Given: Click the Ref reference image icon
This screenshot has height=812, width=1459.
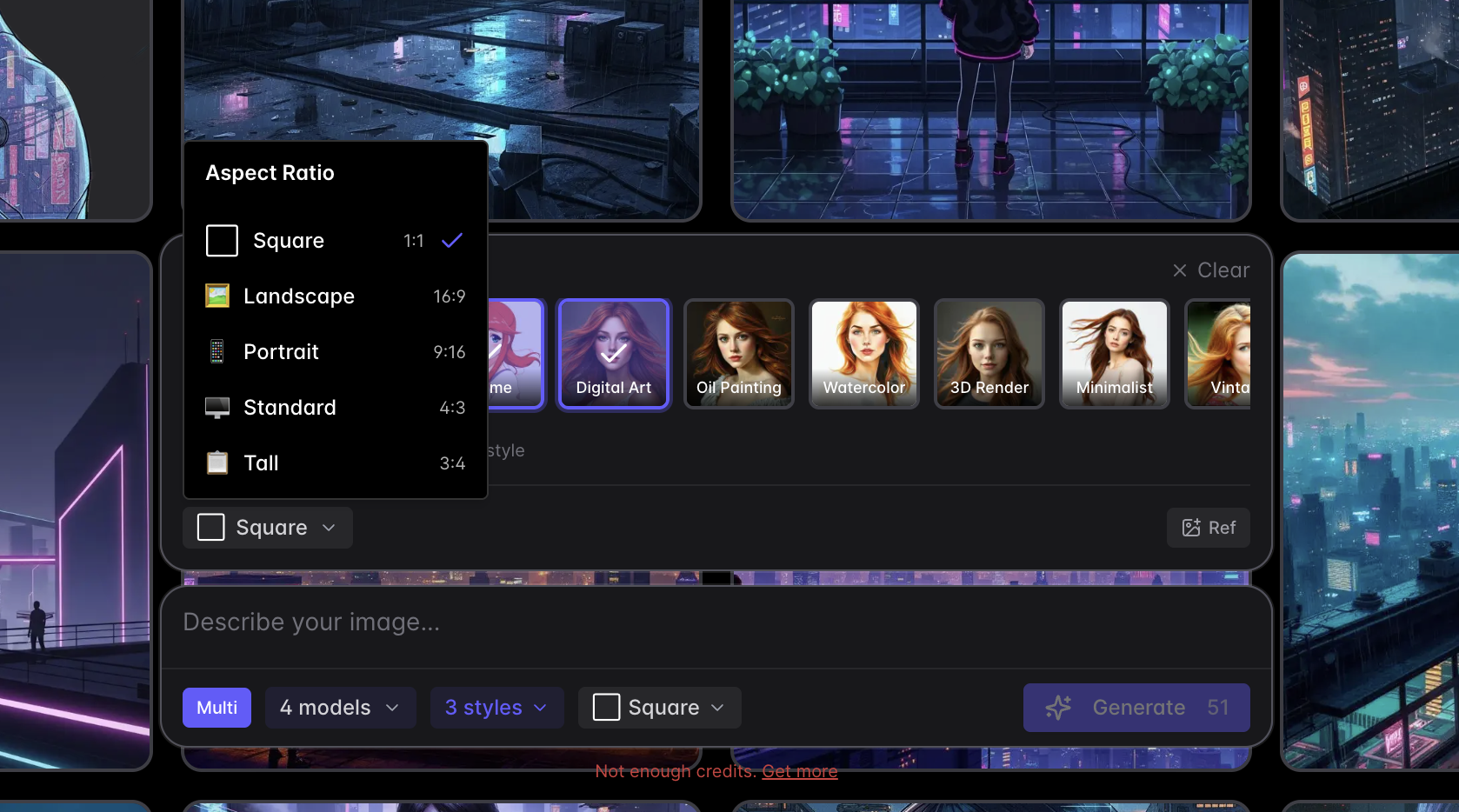Looking at the screenshot, I should pyautogui.click(x=1190, y=527).
